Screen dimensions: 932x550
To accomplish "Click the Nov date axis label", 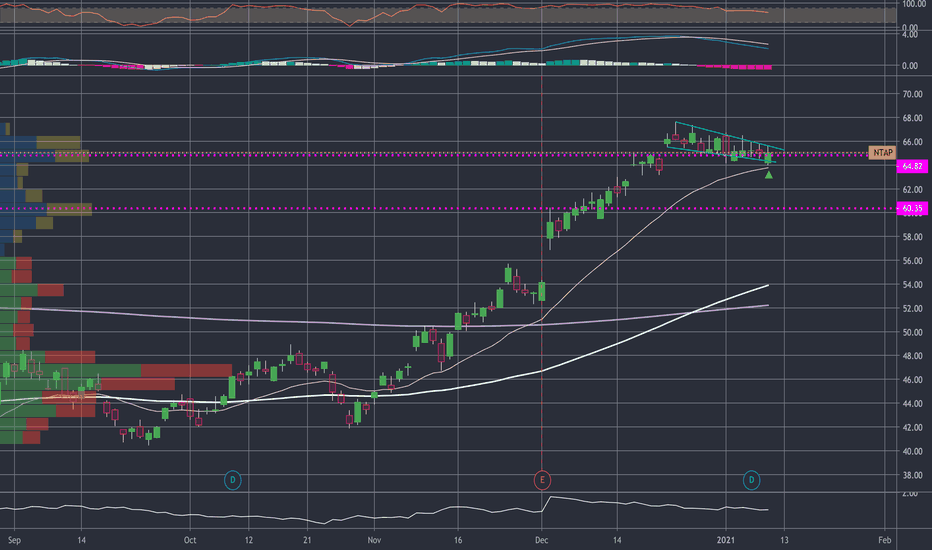I will coord(374,540).
